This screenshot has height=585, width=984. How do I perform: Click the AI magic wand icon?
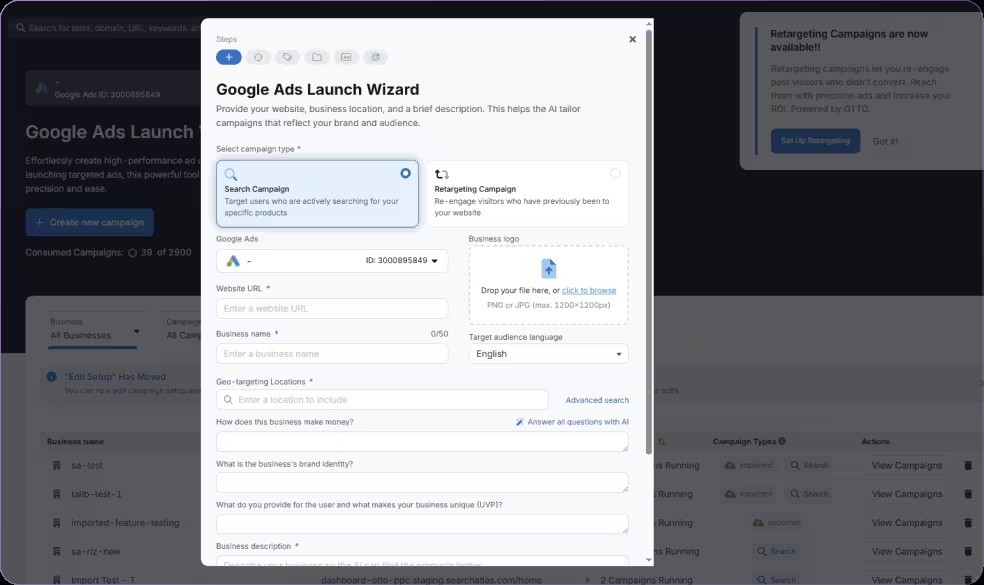[520, 422]
